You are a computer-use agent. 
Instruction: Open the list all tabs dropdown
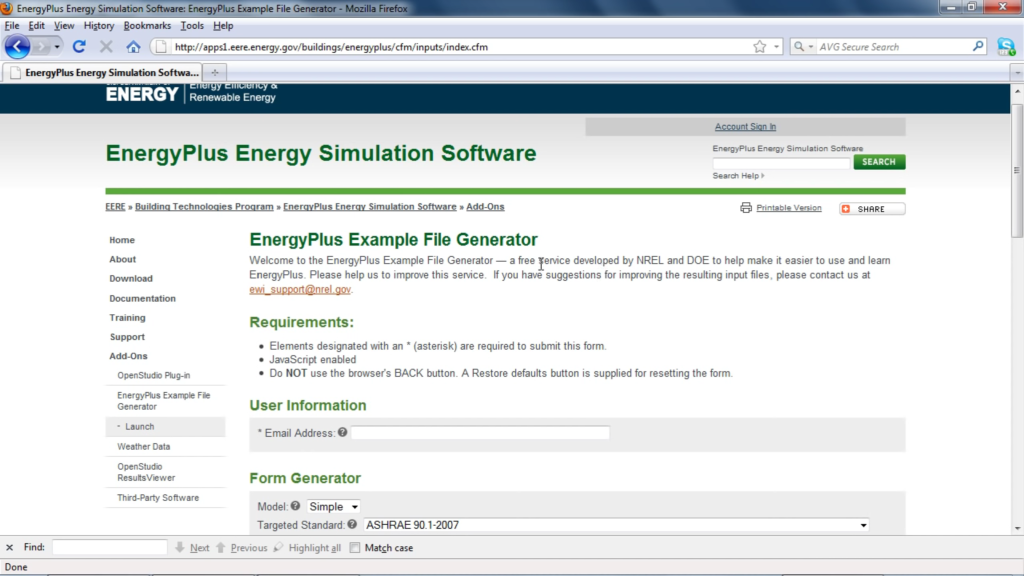pyautogui.click(x=1017, y=73)
